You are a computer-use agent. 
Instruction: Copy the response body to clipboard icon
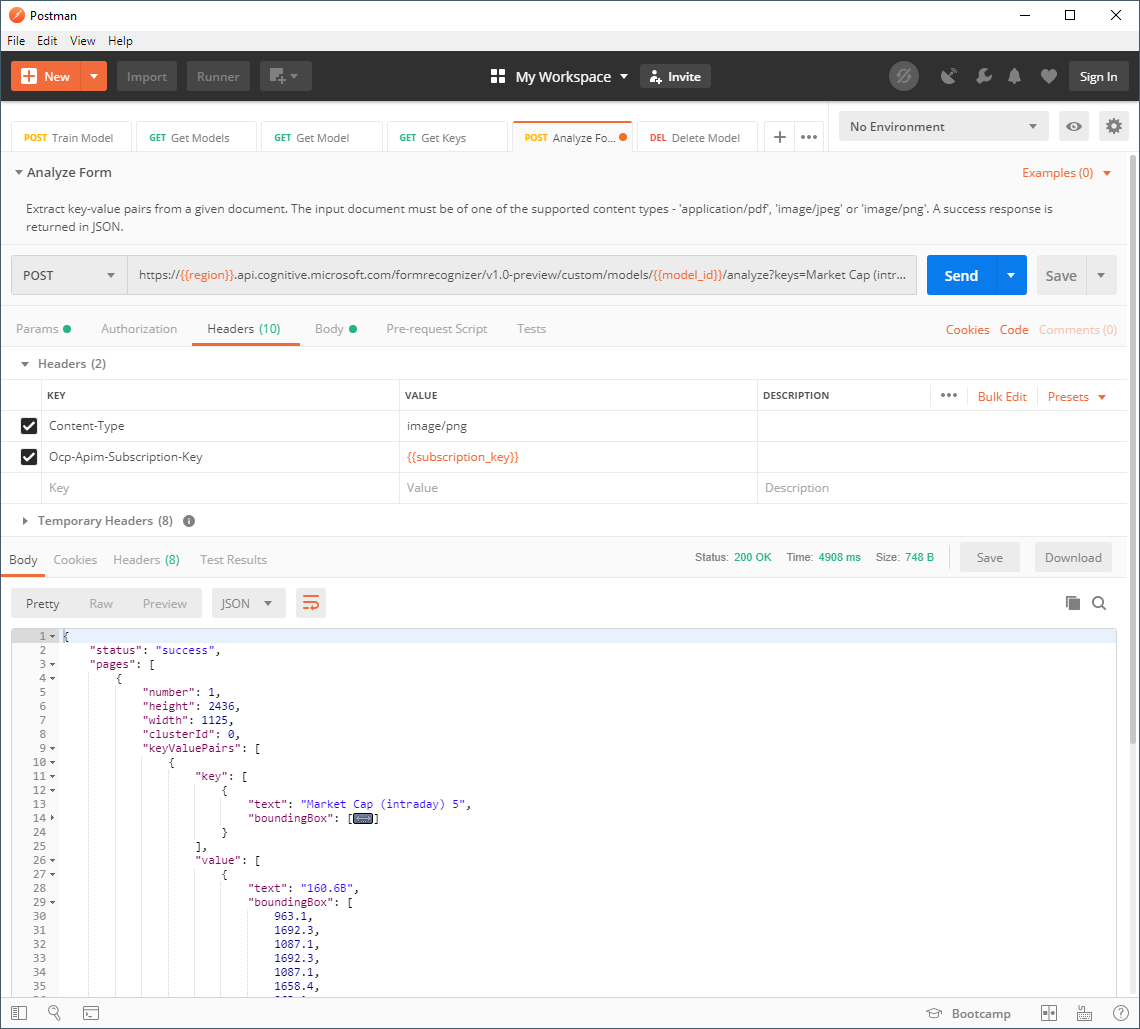(1072, 603)
